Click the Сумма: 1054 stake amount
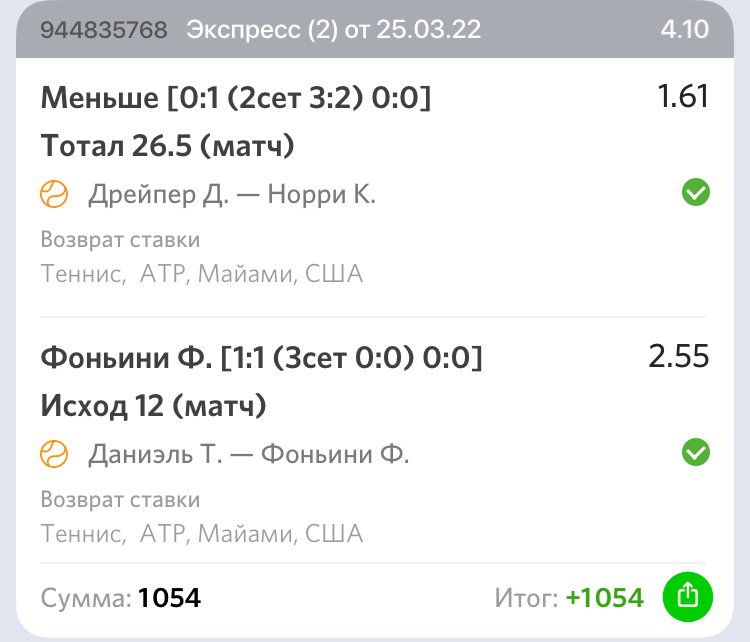Image resolution: width=750 pixels, height=642 pixels. pos(121,598)
